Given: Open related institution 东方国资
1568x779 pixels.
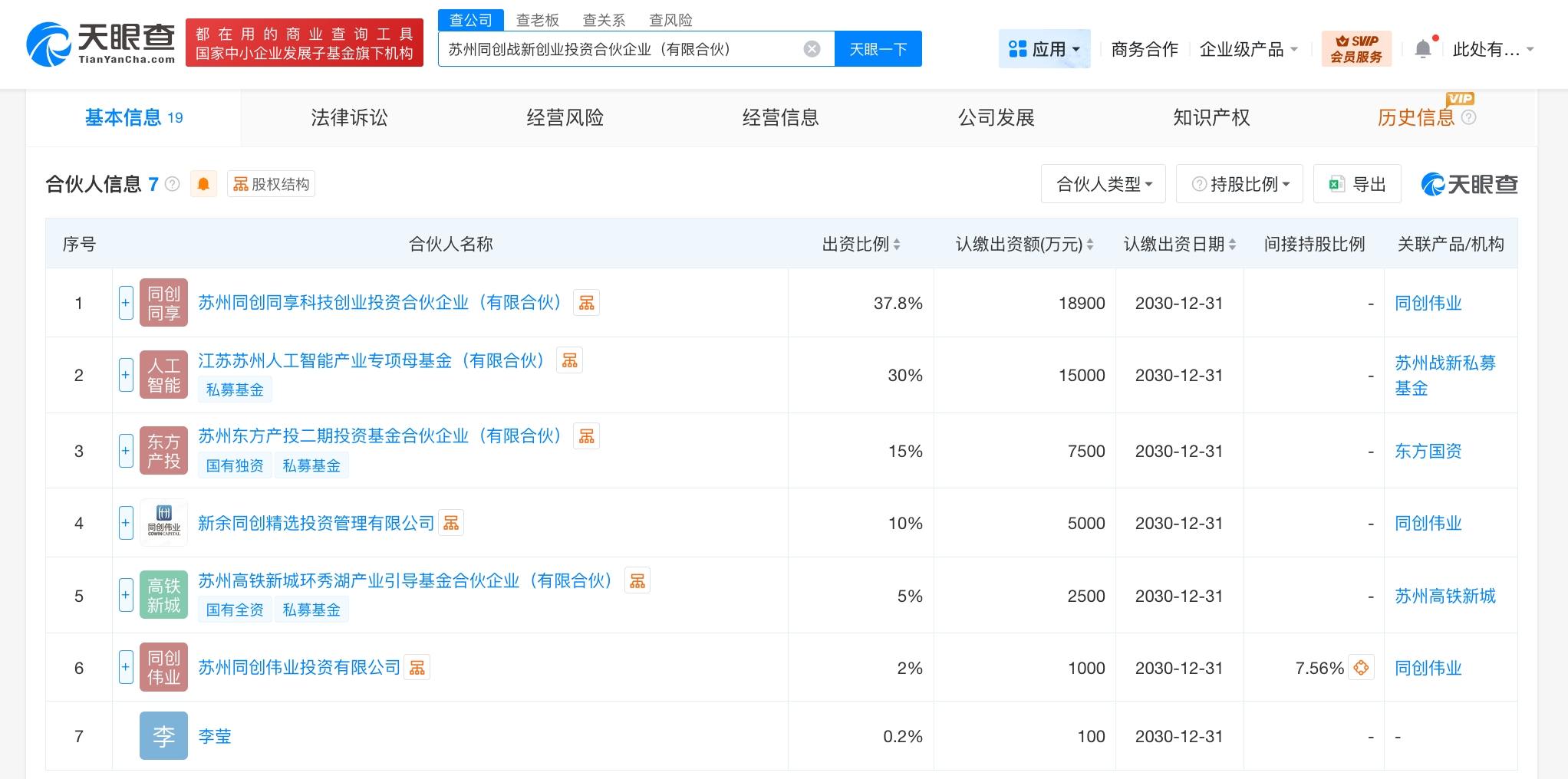Looking at the screenshot, I should click(x=1428, y=451).
